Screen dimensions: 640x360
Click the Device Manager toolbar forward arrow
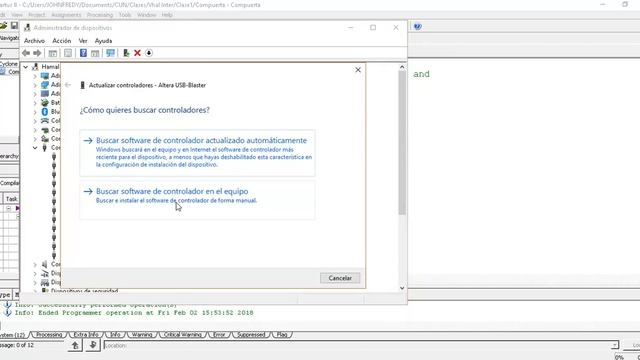[x=37, y=53]
